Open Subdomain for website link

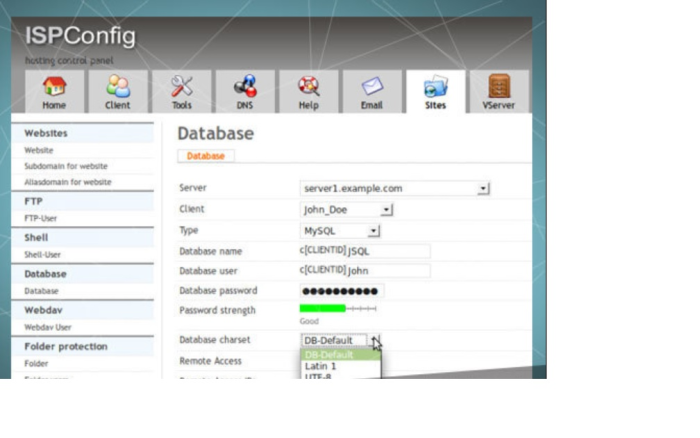pyautogui.click(x=66, y=166)
